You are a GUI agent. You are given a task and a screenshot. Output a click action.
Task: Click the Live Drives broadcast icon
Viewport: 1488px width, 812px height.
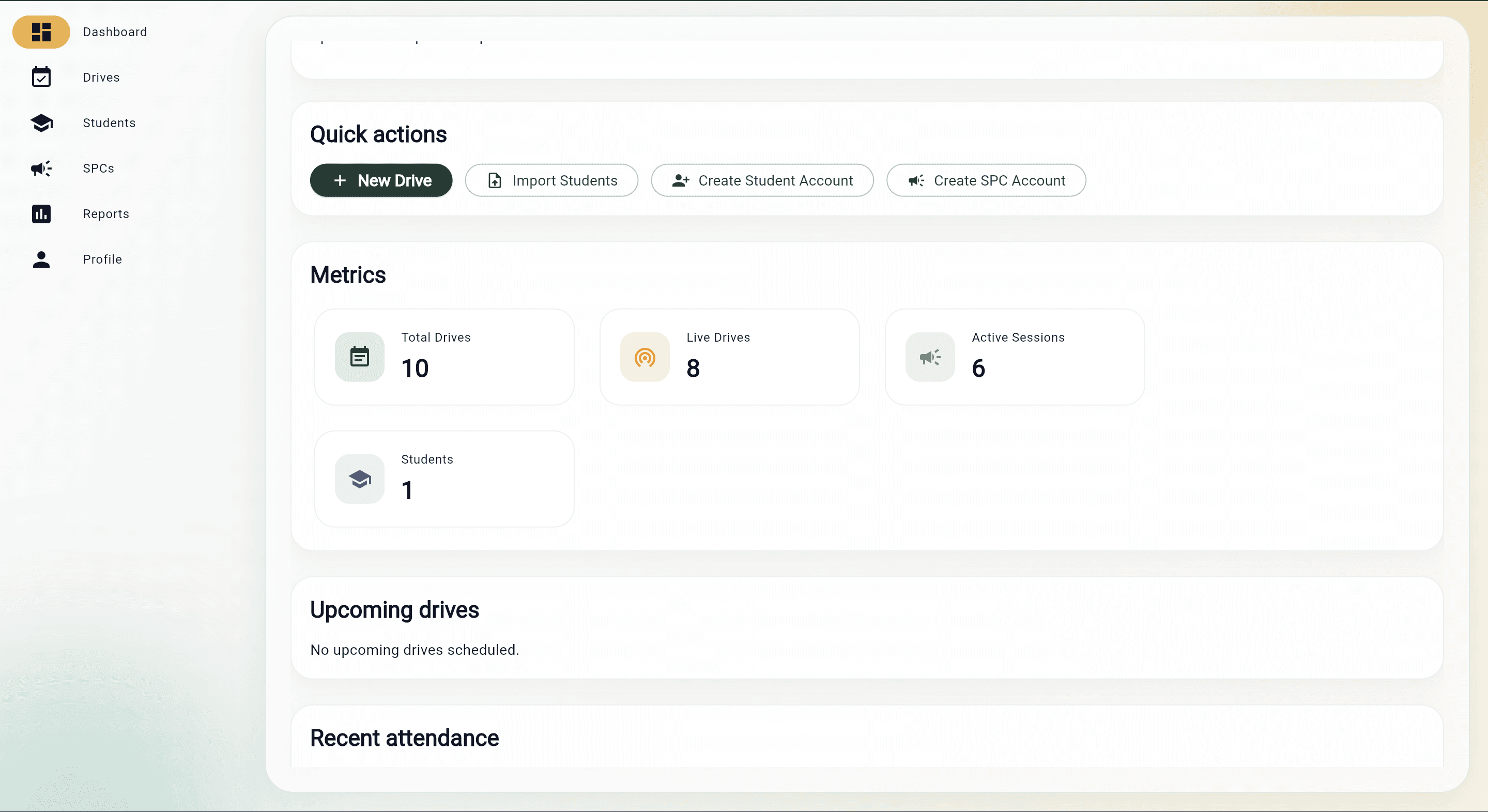pyautogui.click(x=645, y=357)
